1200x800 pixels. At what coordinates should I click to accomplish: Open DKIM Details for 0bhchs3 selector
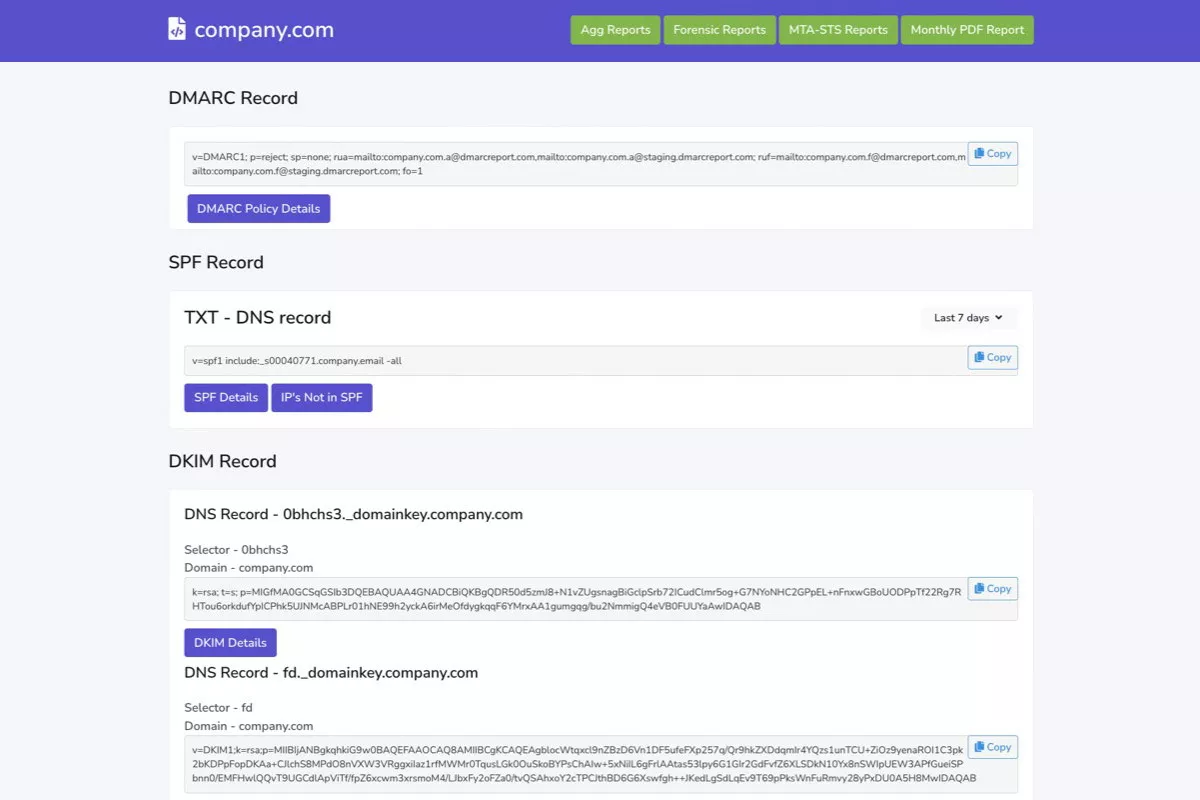(230, 643)
